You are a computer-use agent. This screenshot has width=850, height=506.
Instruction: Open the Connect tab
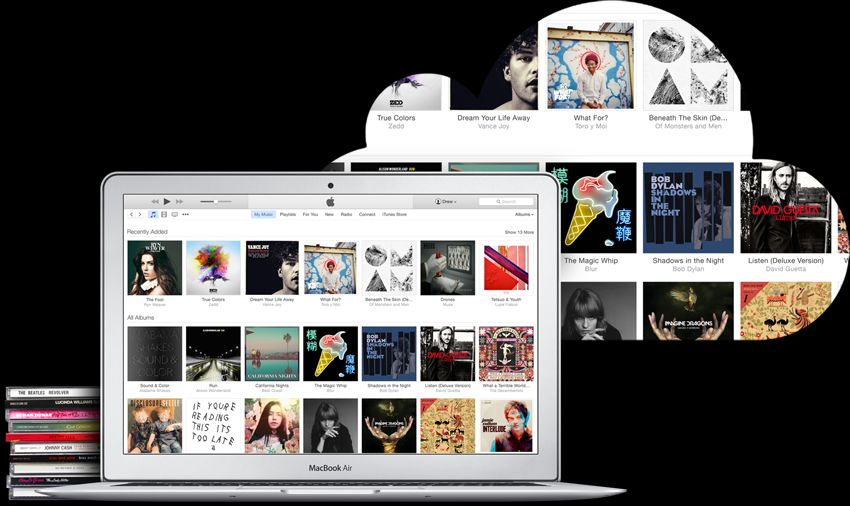(x=367, y=215)
